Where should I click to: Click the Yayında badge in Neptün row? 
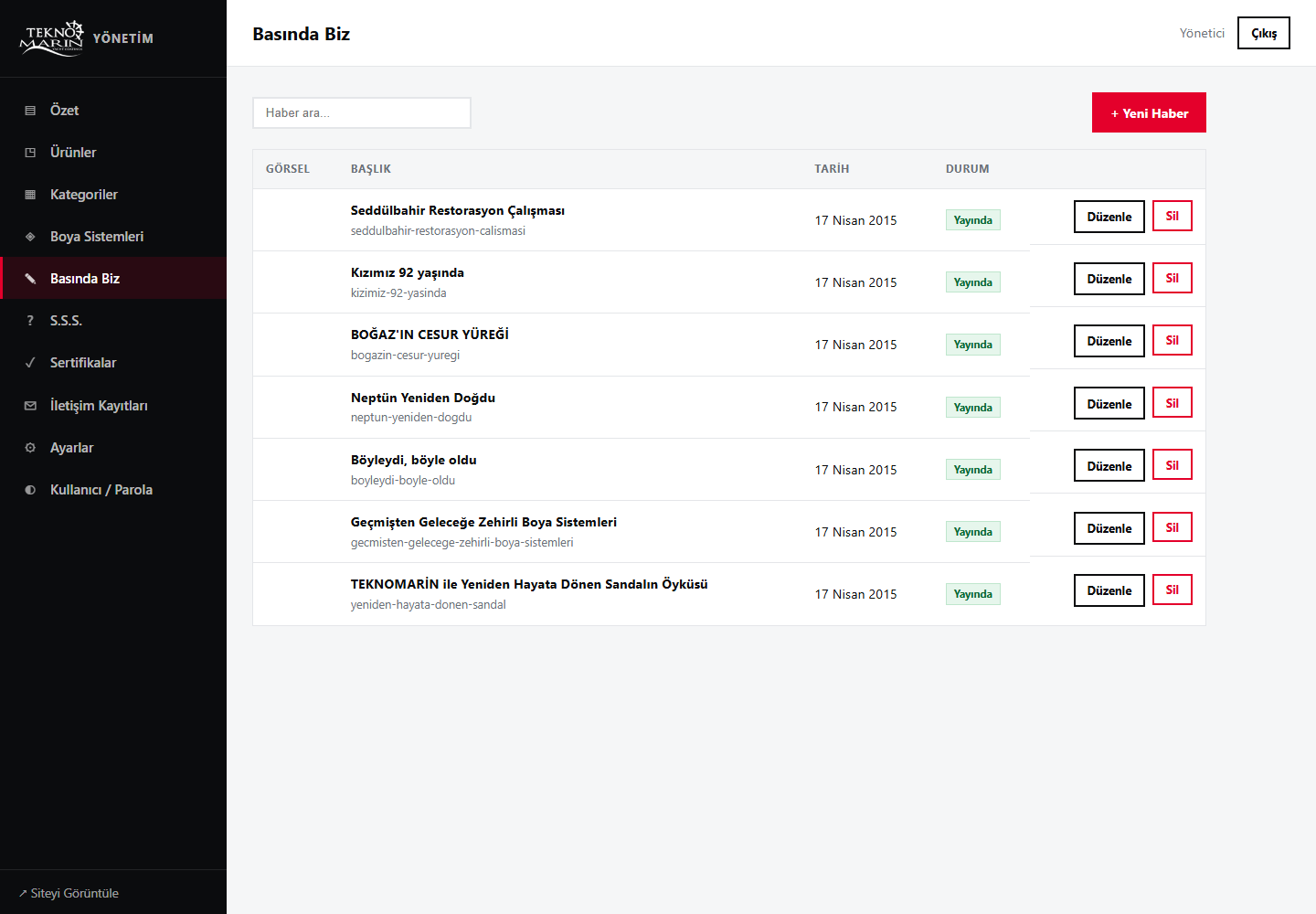coord(973,408)
